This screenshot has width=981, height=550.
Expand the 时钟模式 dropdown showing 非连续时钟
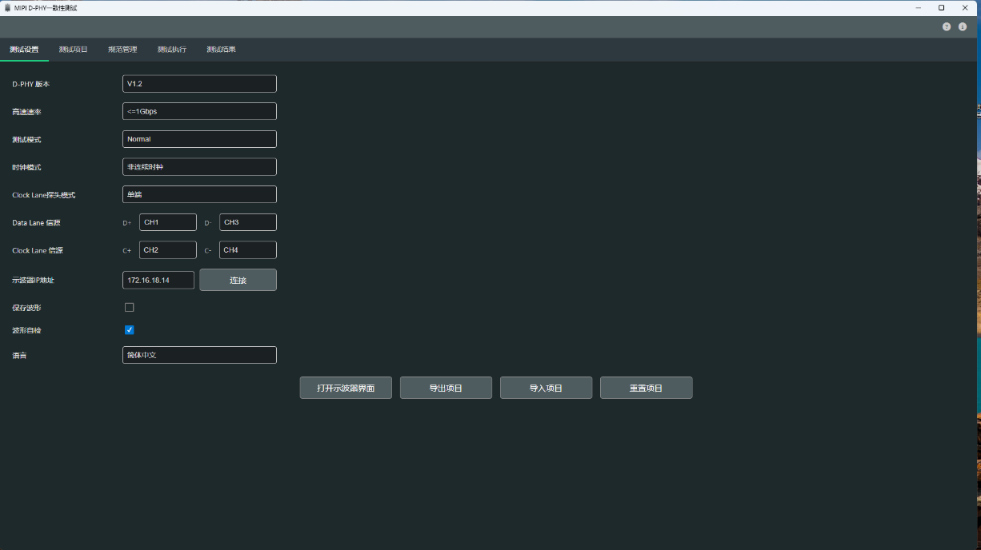click(x=199, y=167)
